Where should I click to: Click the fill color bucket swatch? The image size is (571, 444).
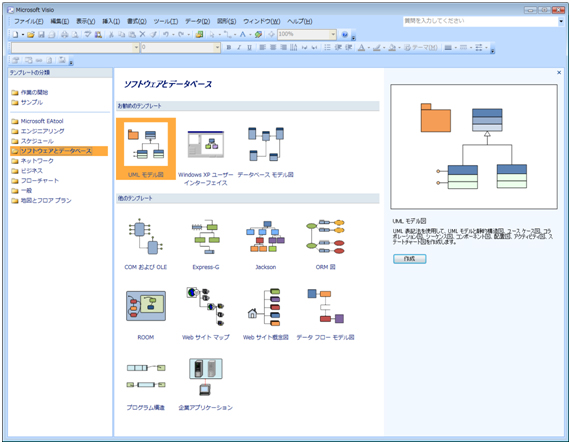point(392,48)
